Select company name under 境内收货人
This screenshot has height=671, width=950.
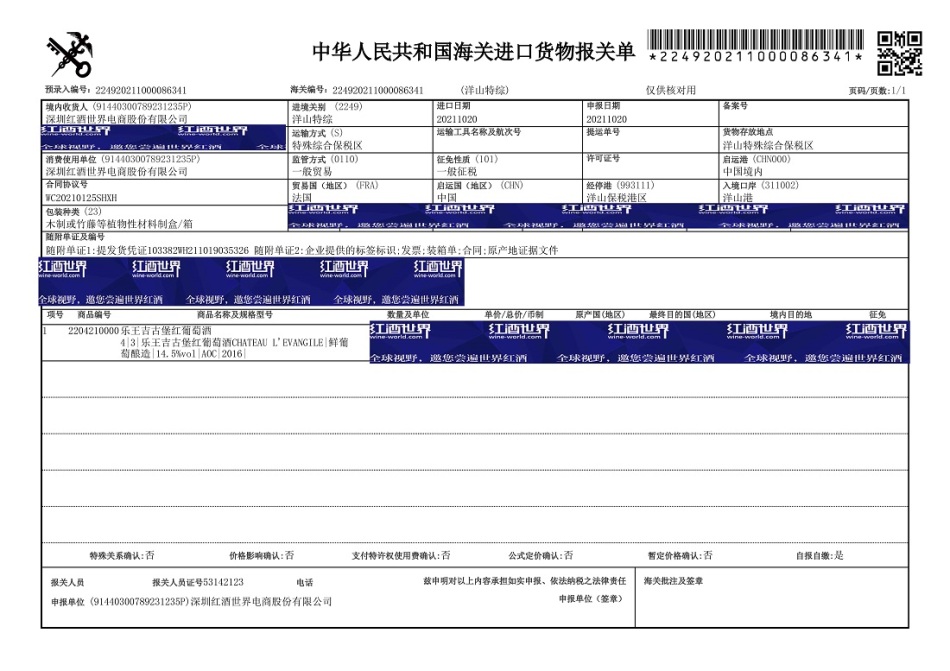point(117,119)
